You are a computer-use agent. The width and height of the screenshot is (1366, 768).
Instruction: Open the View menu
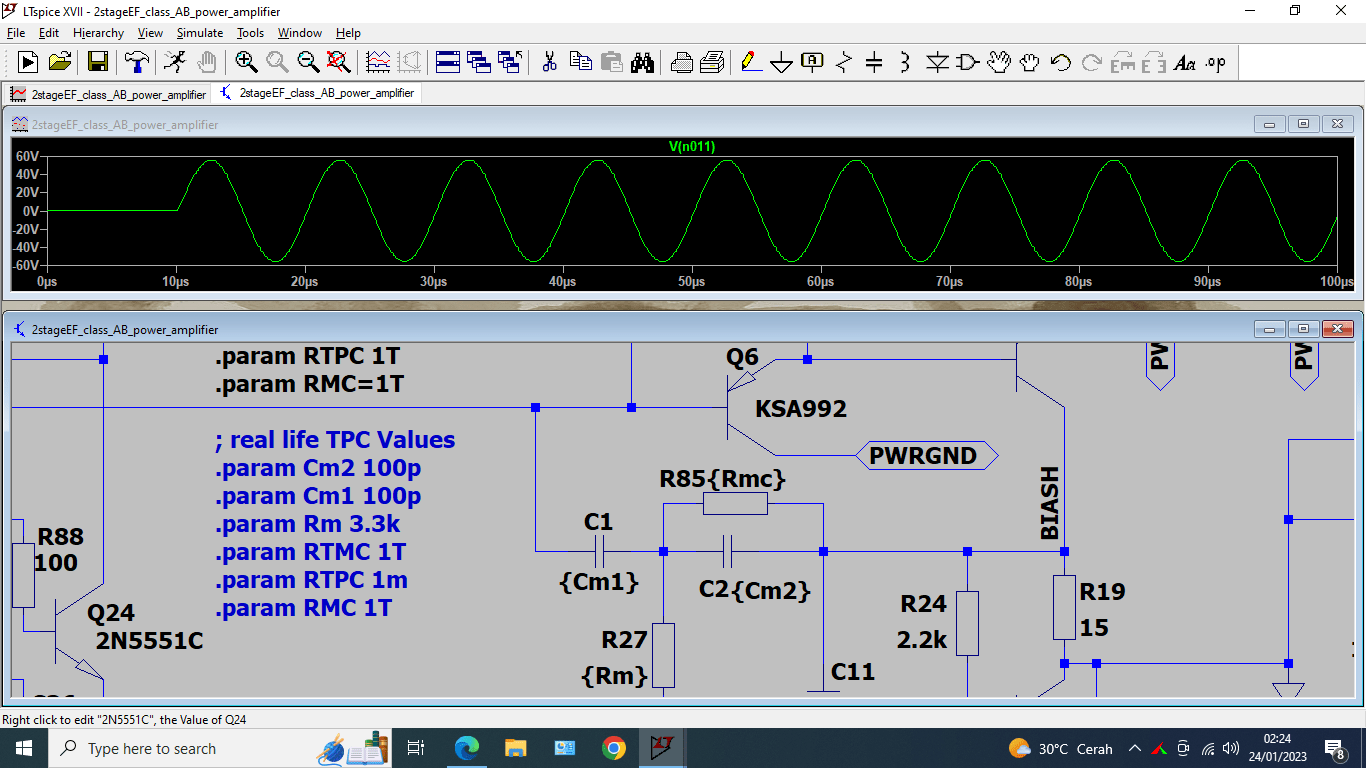click(150, 33)
